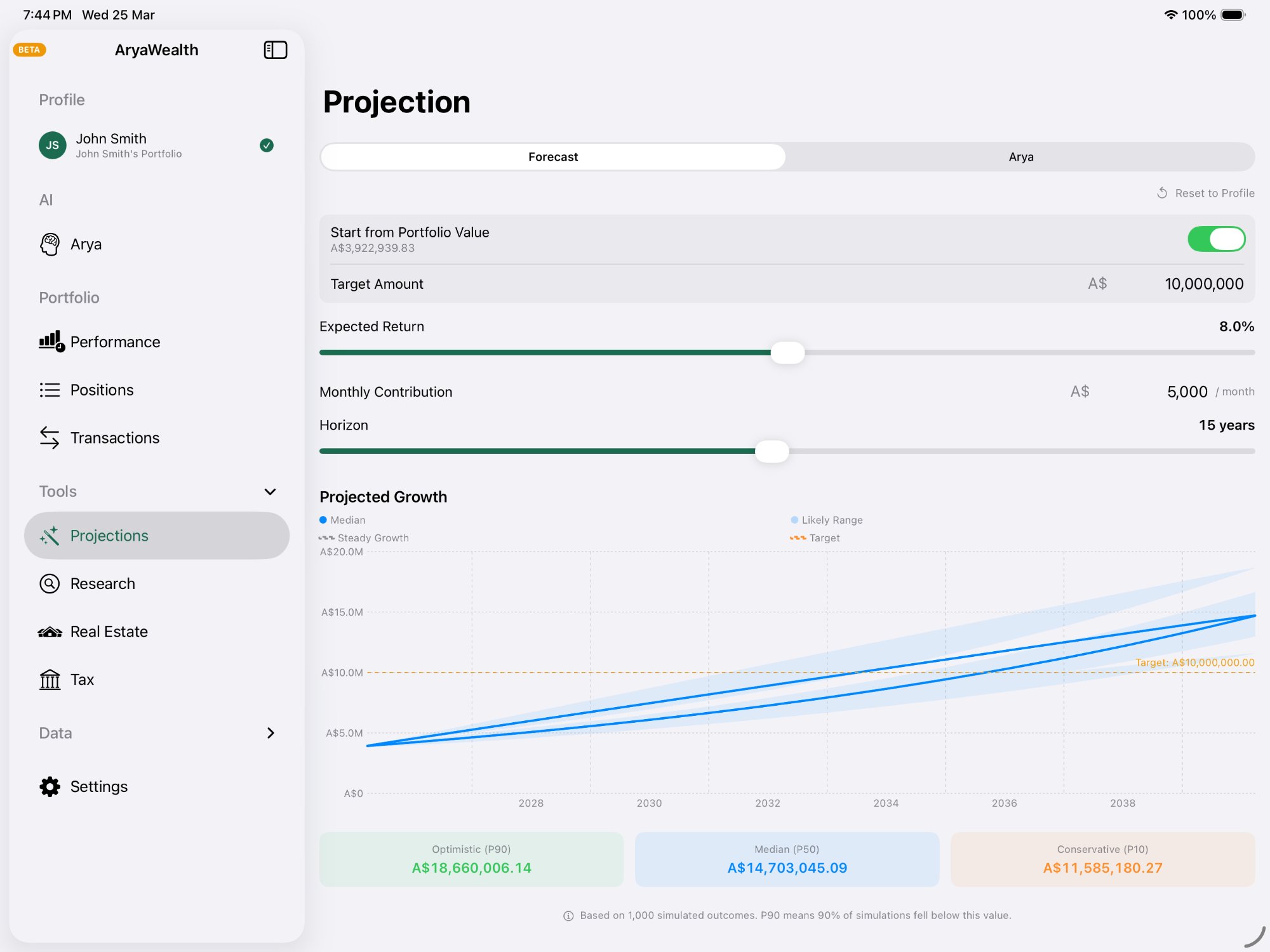The width and height of the screenshot is (1270, 952).
Task: Disable Start from Portfolio Value switch
Action: (1215, 239)
